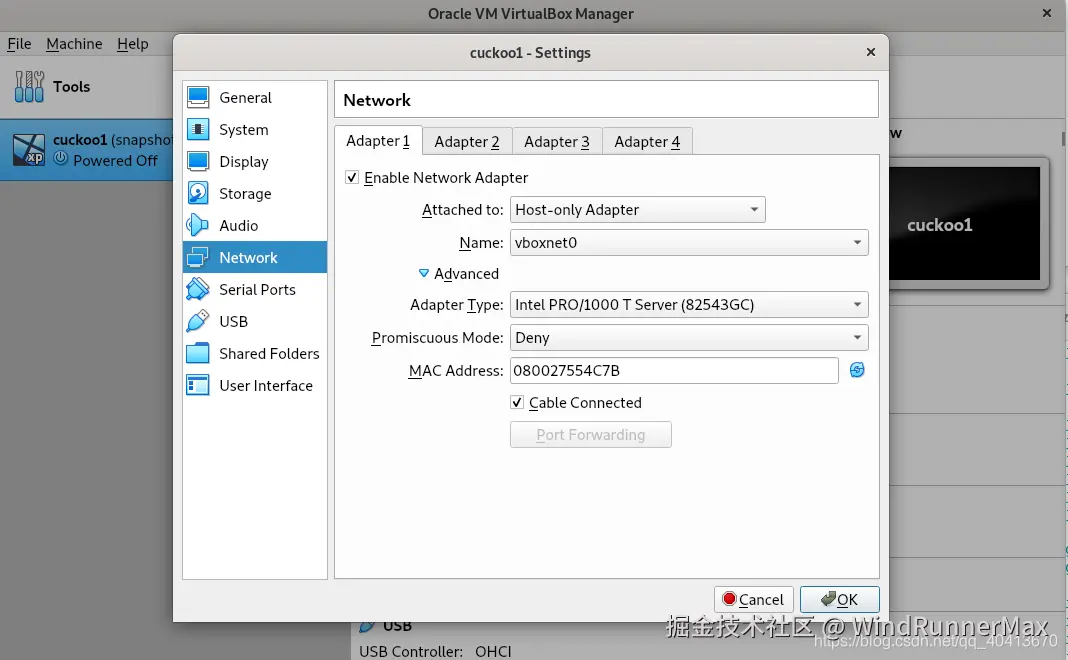The image size is (1068, 660).
Task: Select Audio label in settings list
Action: 238,225
